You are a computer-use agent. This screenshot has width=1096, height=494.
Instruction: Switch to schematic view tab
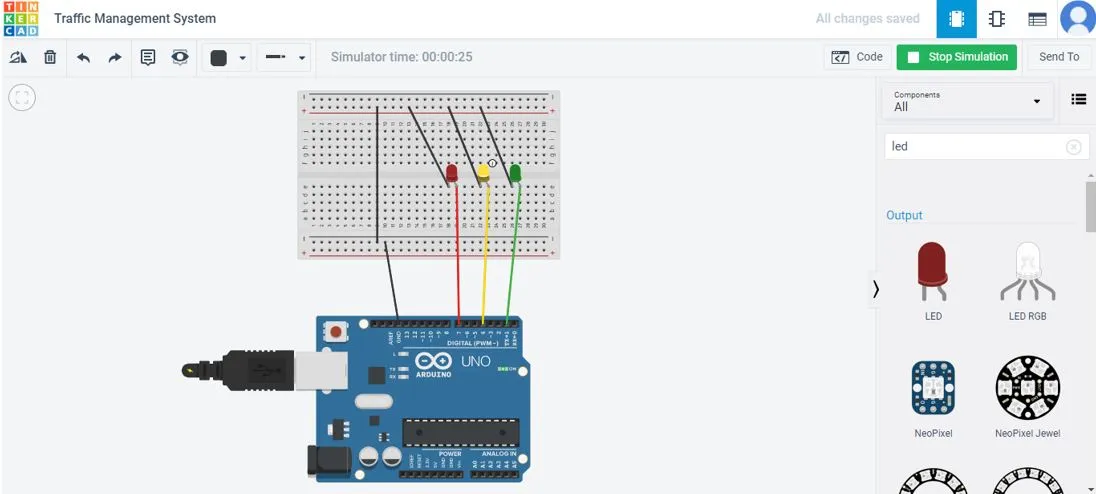(997, 19)
